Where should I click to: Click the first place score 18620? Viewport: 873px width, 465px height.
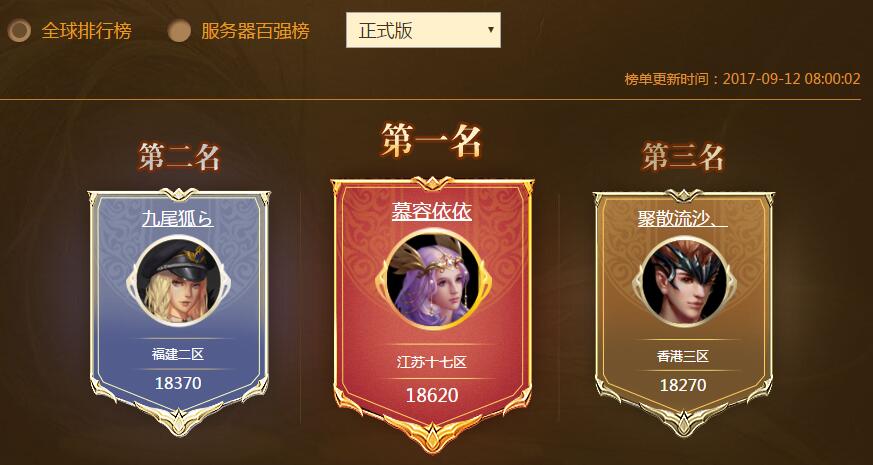click(x=432, y=395)
